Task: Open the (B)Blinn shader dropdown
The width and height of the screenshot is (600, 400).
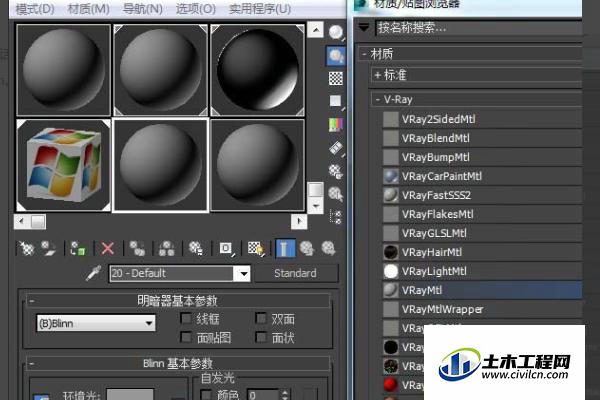Action: coord(96,323)
